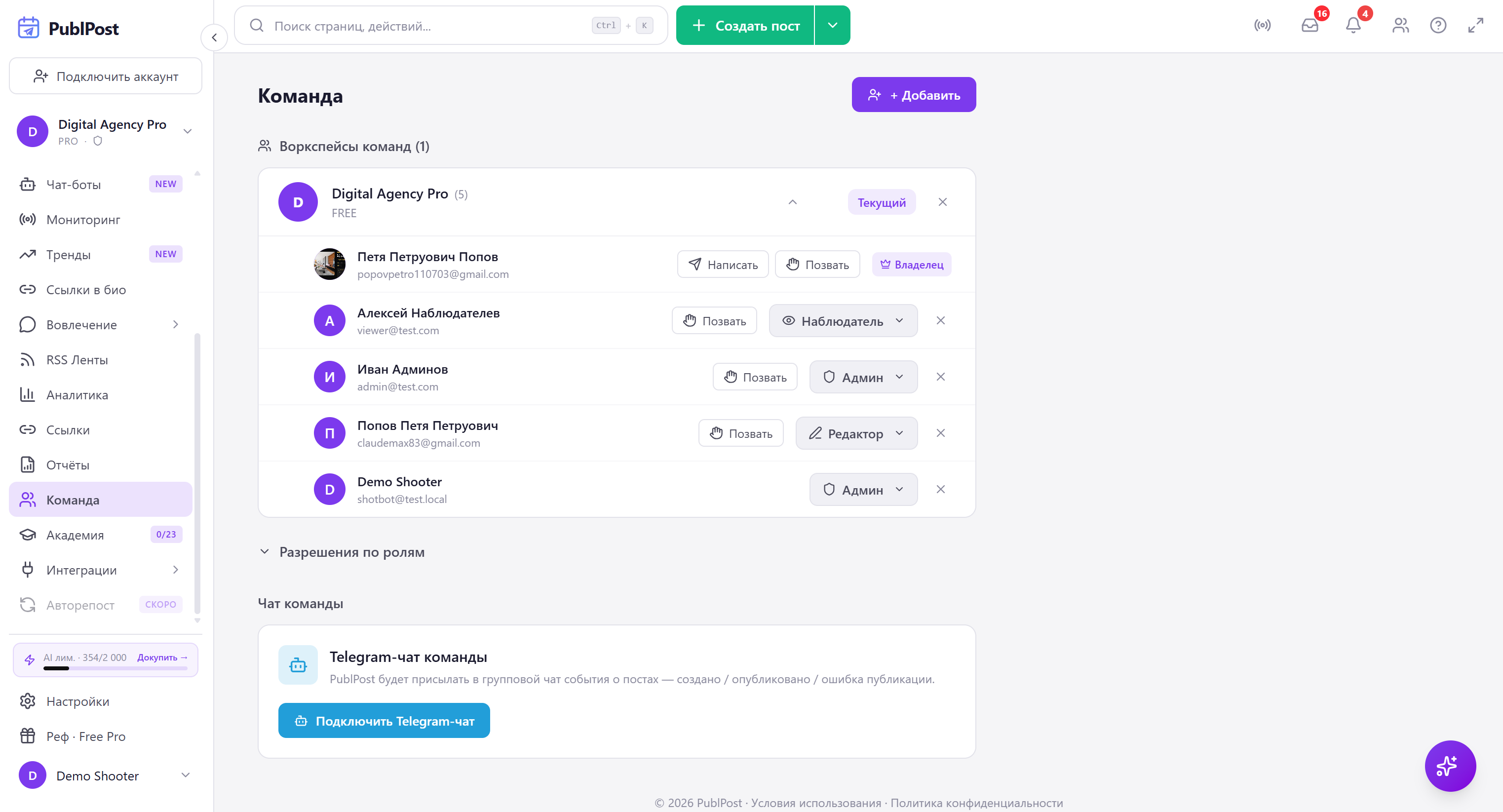Open Условия использования footer link

(x=816, y=803)
